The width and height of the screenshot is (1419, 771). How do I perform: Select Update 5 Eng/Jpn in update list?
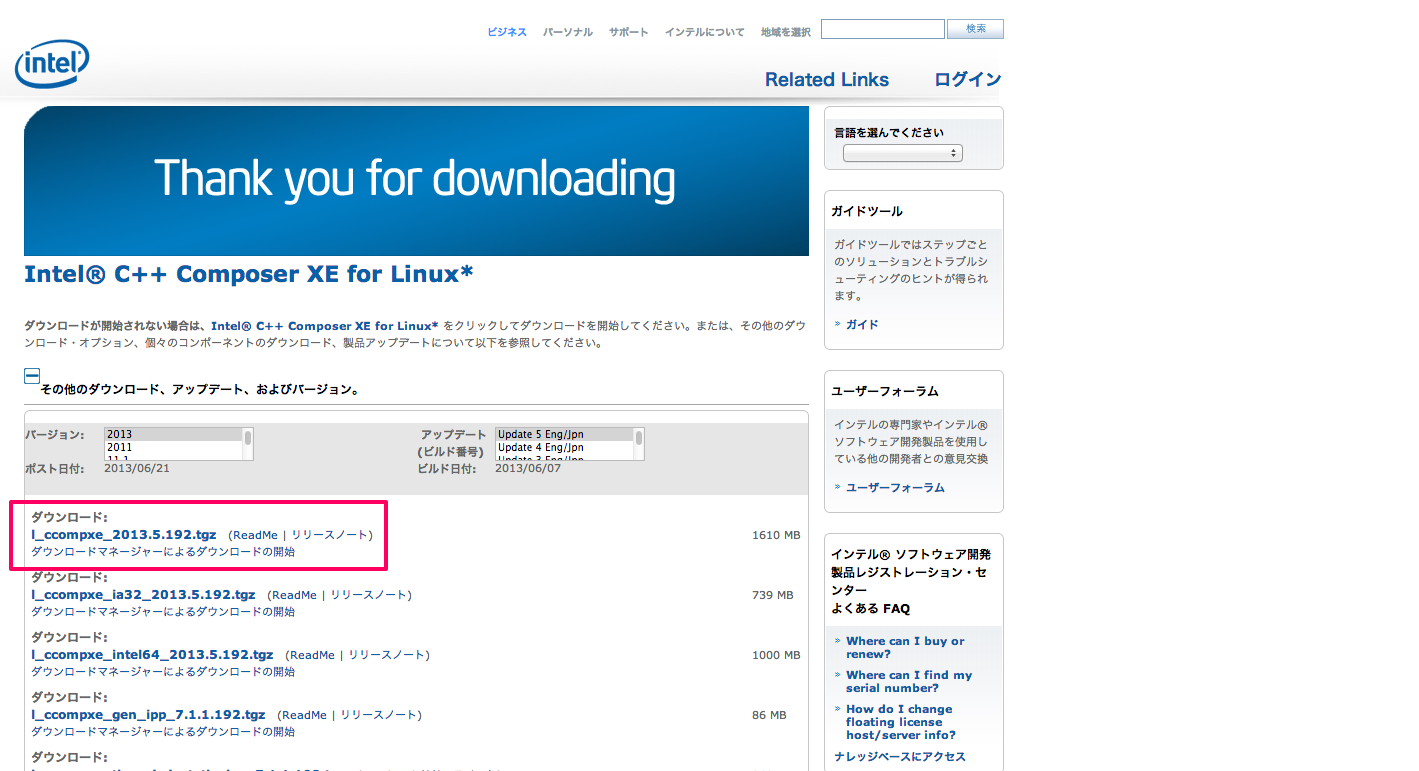point(564,435)
